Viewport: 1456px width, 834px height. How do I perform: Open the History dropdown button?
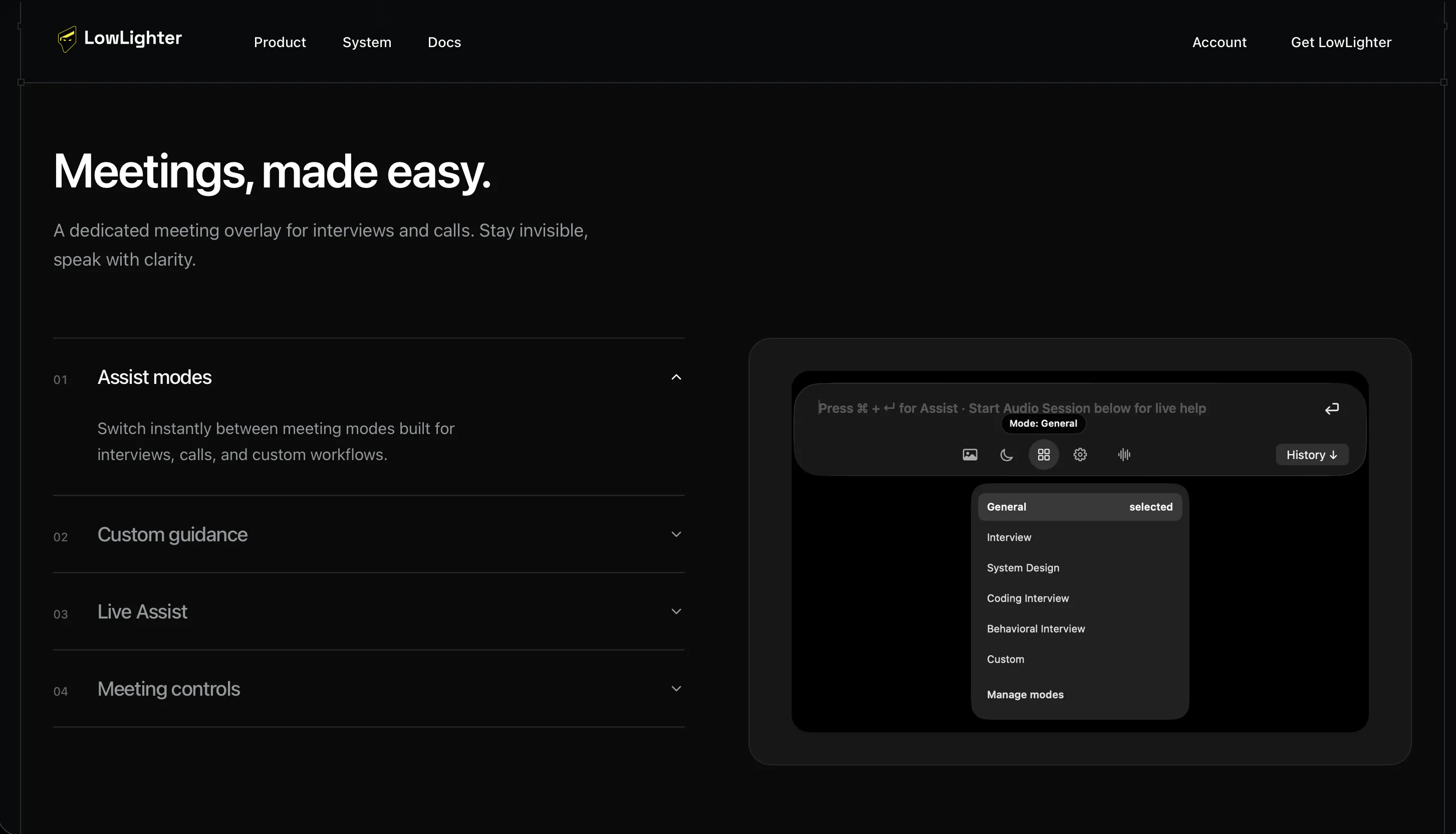pyautogui.click(x=1312, y=455)
